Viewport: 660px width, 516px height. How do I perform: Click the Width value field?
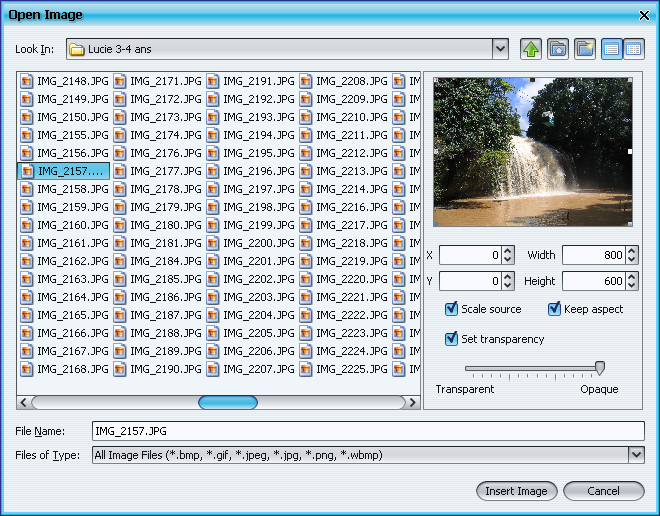[593, 255]
